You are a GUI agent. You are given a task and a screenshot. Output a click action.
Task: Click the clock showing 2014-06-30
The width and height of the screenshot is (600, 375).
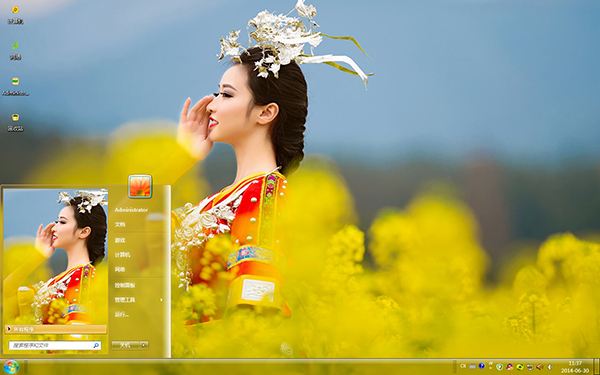[575, 367]
